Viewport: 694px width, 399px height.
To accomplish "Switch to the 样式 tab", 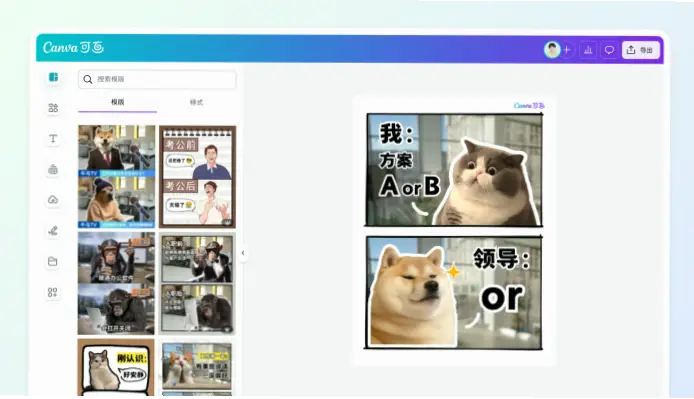I will (x=196, y=102).
